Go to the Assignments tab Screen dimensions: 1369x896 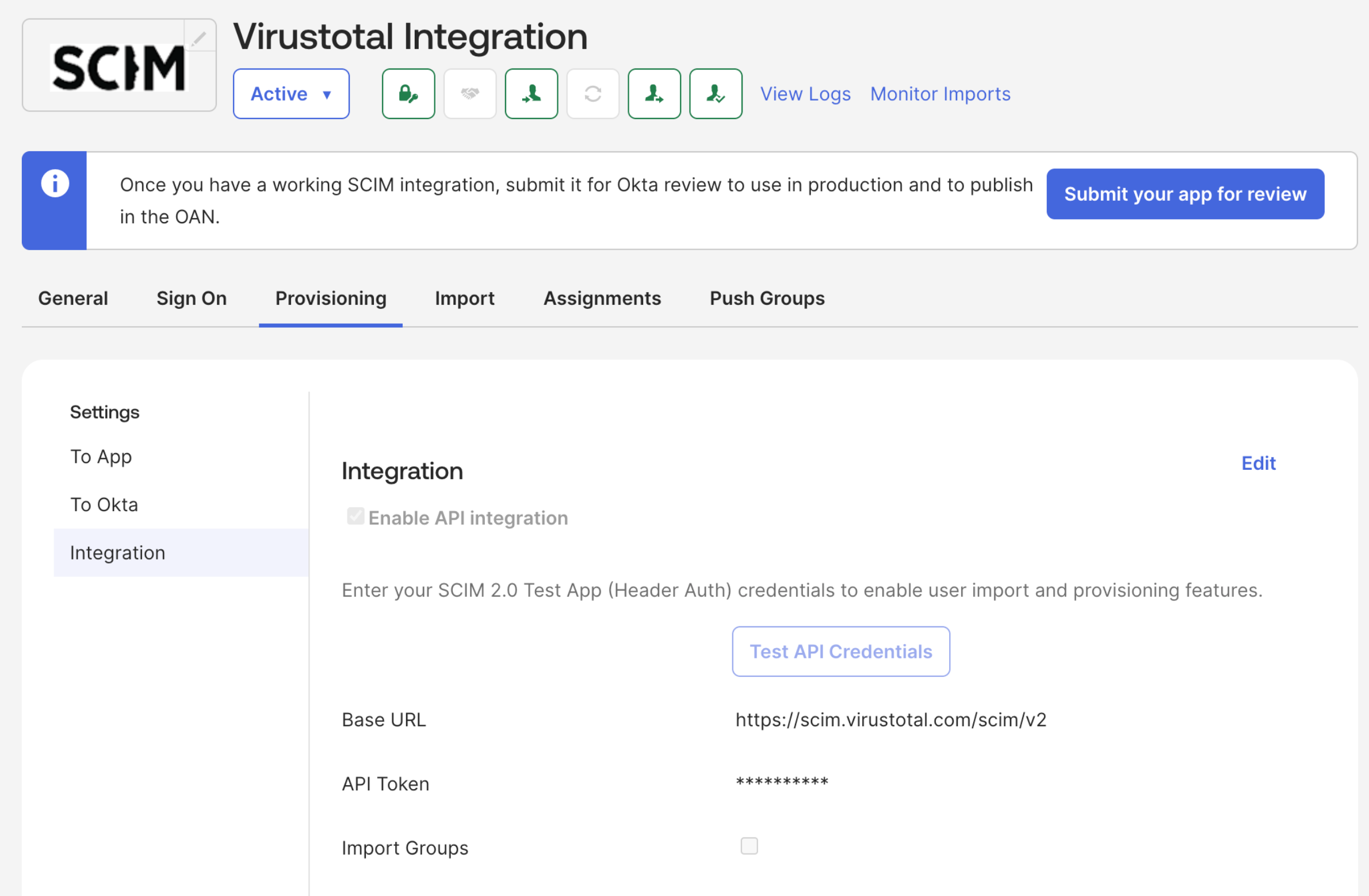tap(602, 298)
